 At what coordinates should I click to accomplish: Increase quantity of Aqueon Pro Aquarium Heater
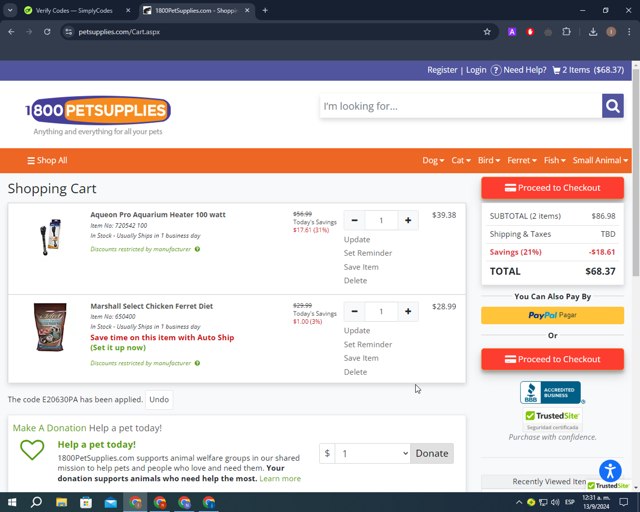(x=408, y=220)
